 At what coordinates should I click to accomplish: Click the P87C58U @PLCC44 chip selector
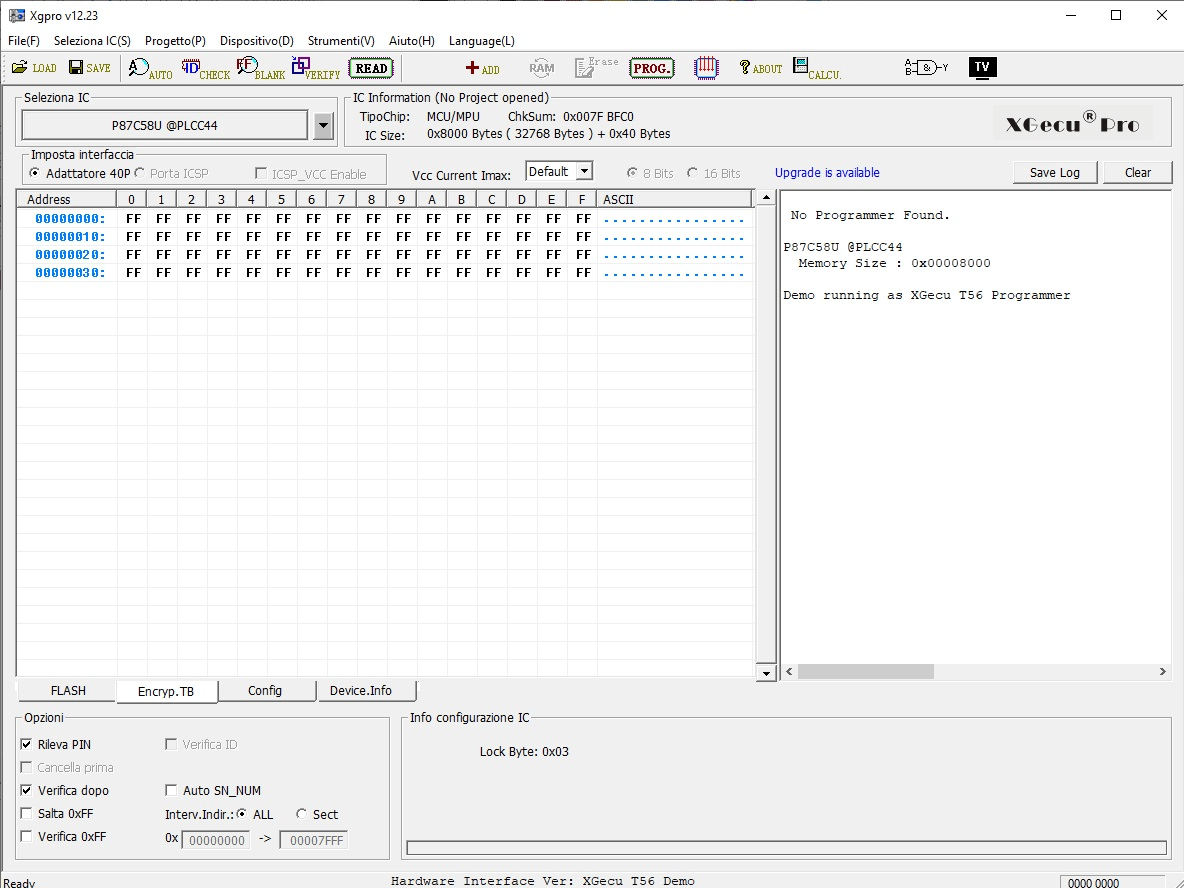165,126
